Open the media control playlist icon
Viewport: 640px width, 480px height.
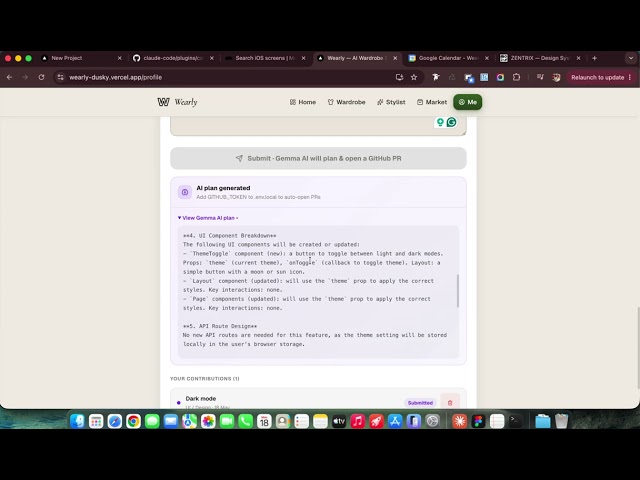click(x=540, y=77)
